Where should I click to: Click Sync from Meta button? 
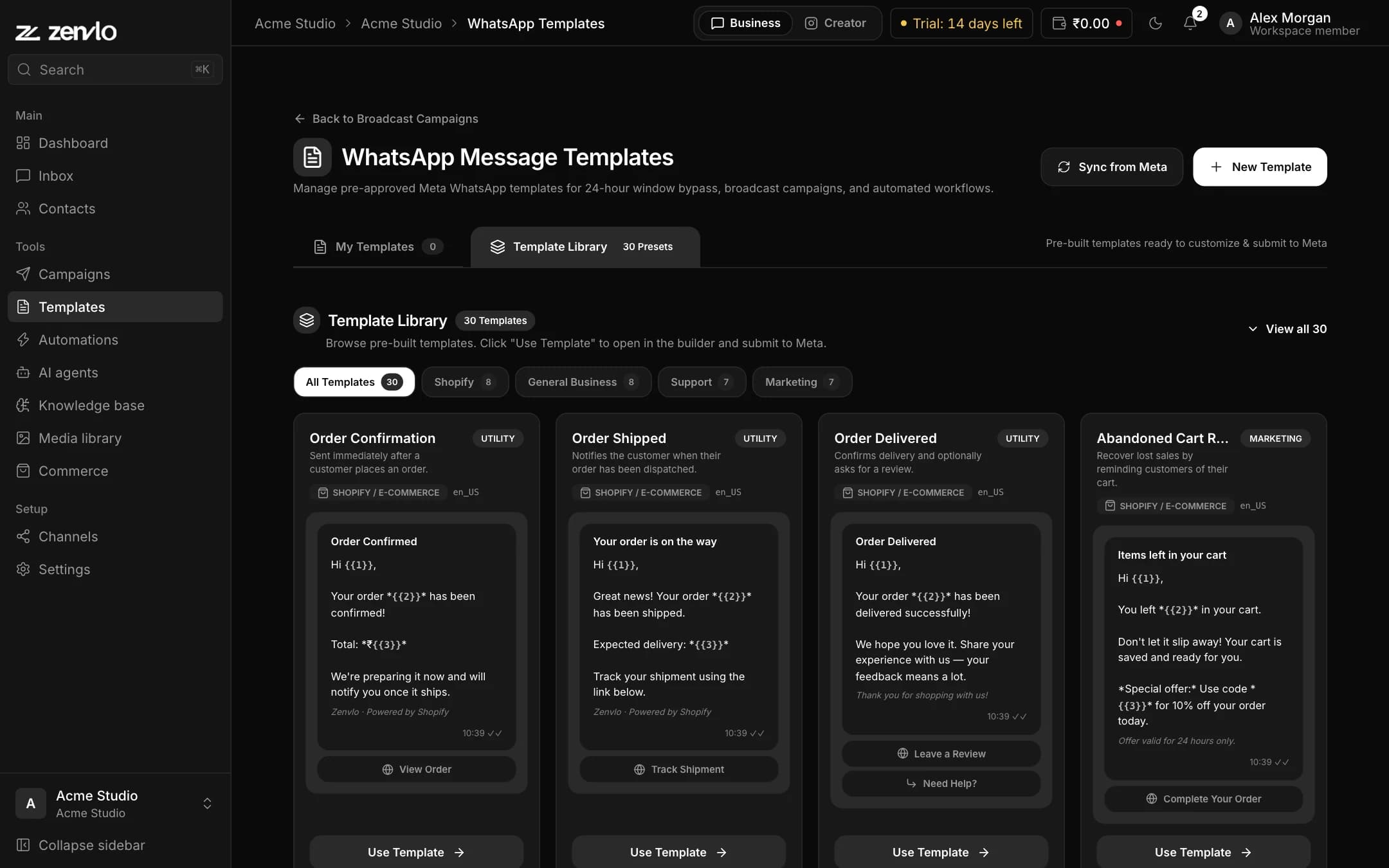(x=1112, y=167)
